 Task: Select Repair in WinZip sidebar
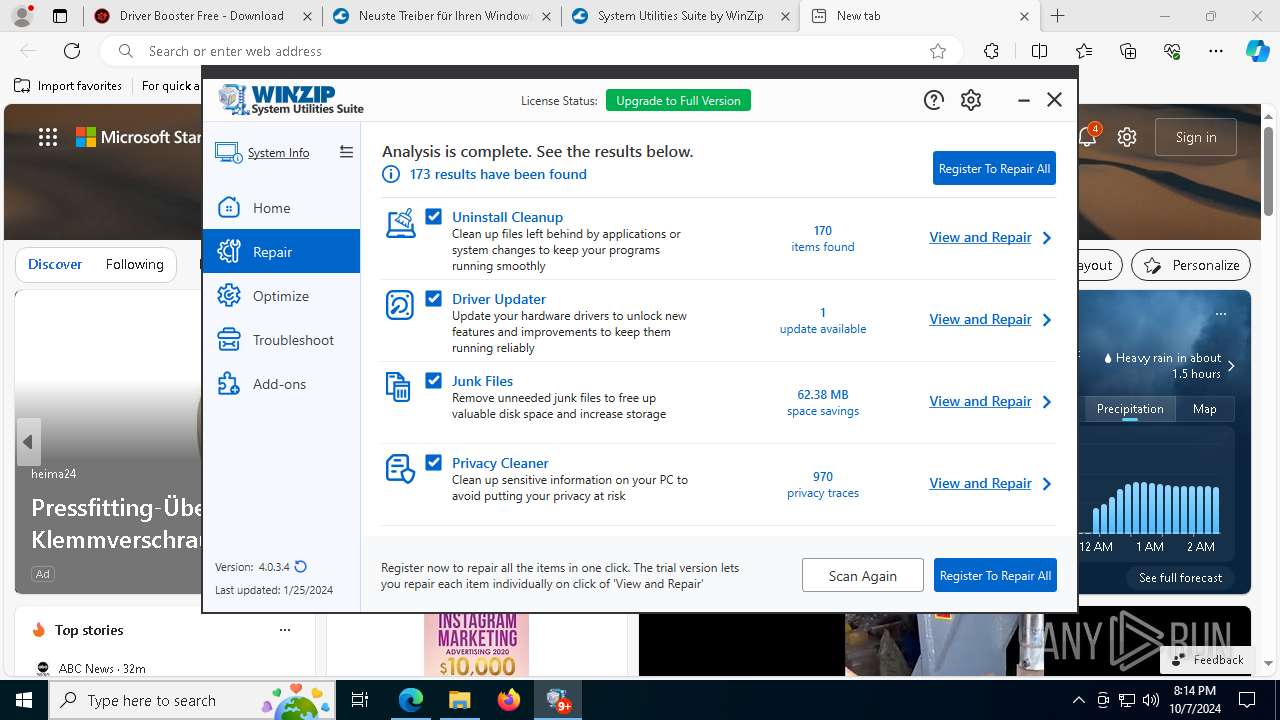pos(281,252)
